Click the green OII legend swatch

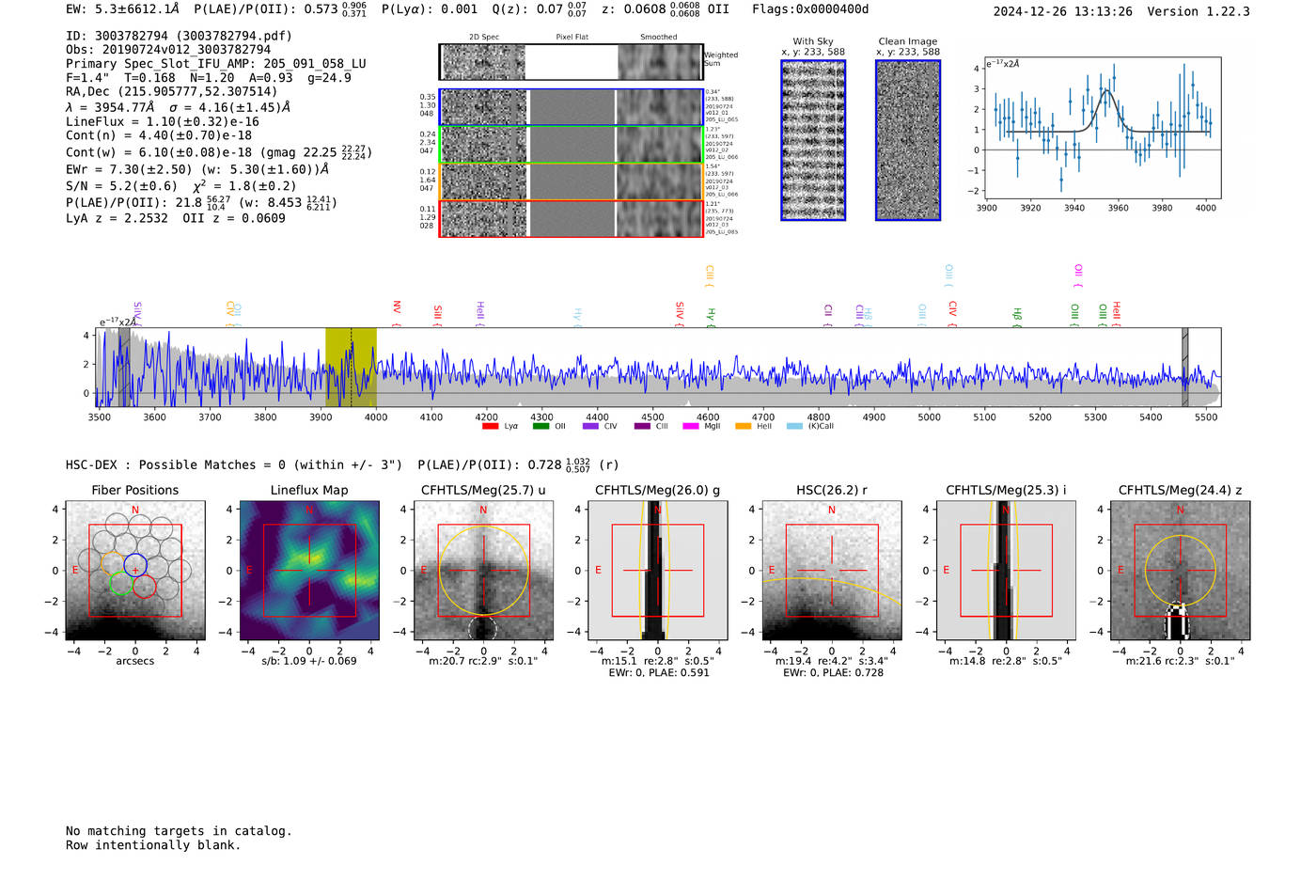click(x=540, y=426)
